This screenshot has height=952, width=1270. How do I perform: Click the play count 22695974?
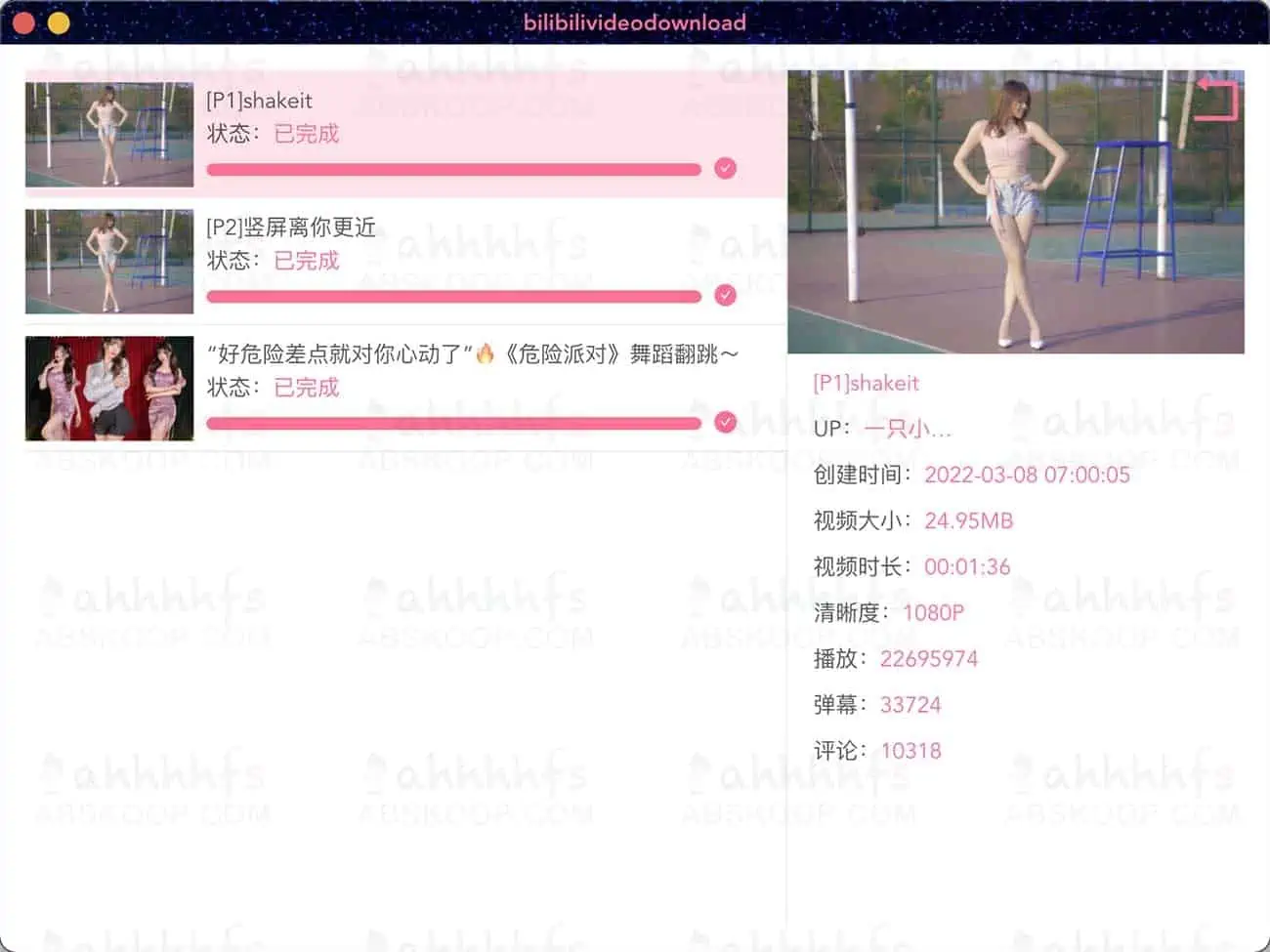pos(929,658)
